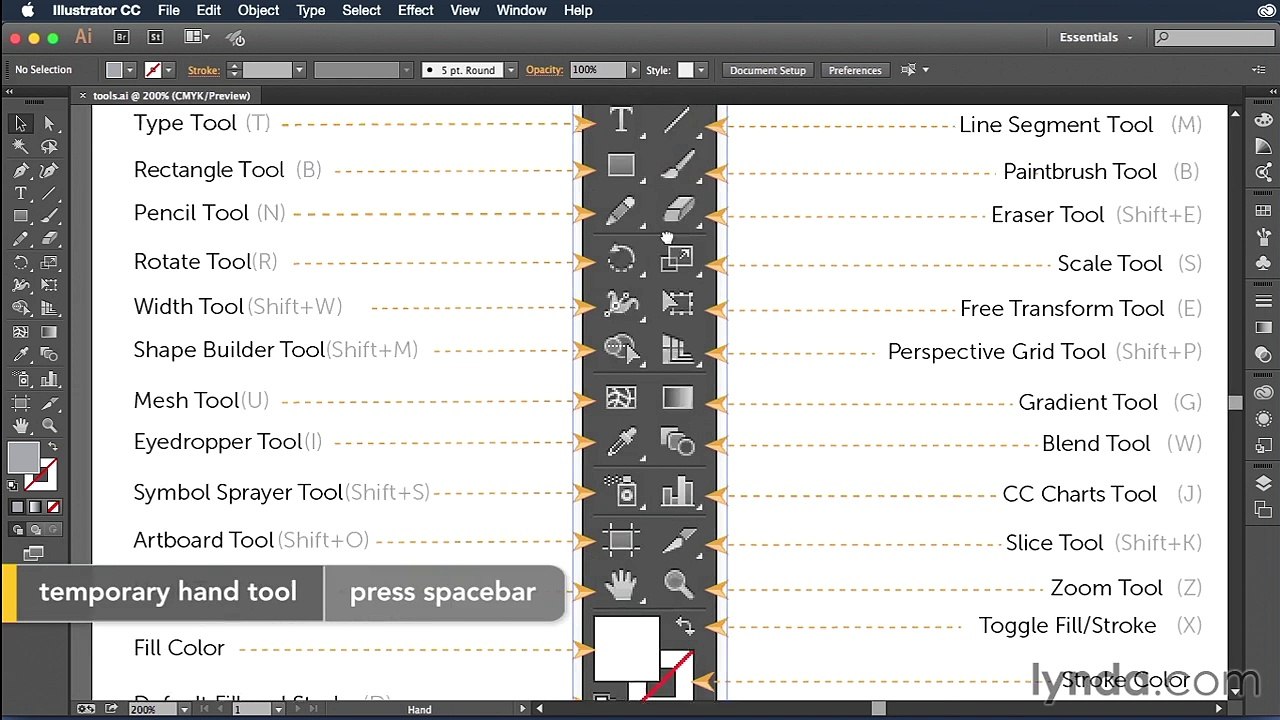Swap fill and stroke arrows in toolbar
Viewport: 1280px width, 720px height.
[52, 446]
